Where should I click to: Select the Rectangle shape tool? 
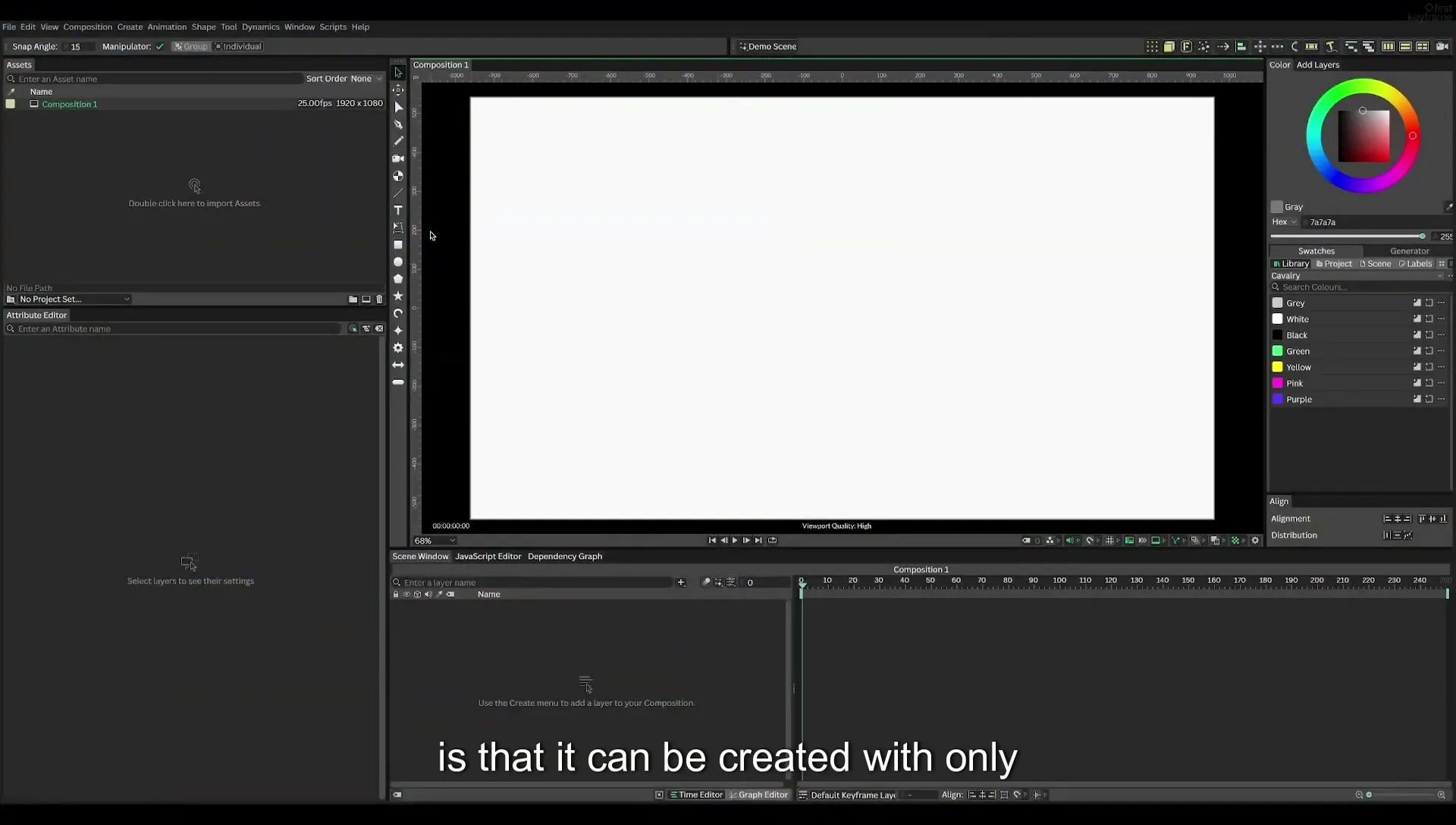click(398, 245)
